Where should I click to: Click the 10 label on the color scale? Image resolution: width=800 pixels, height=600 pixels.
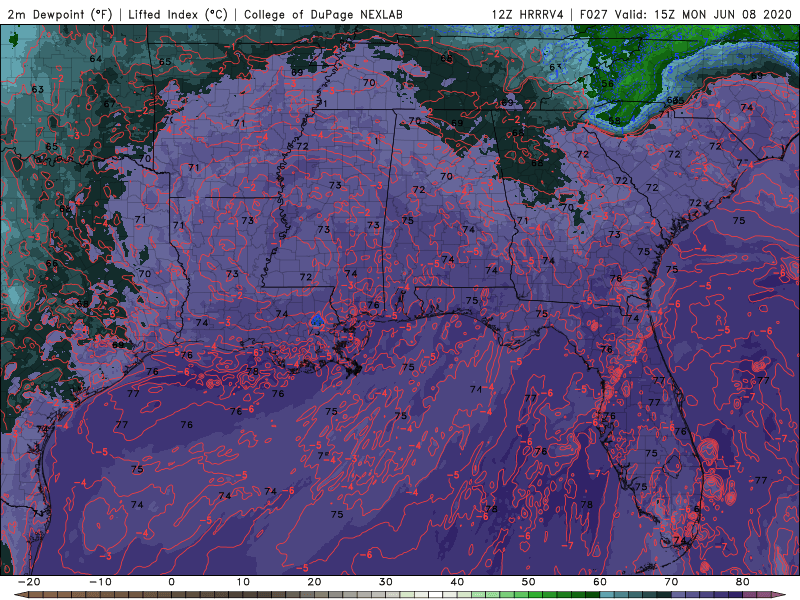pyautogui.click(x=243, y=582)
